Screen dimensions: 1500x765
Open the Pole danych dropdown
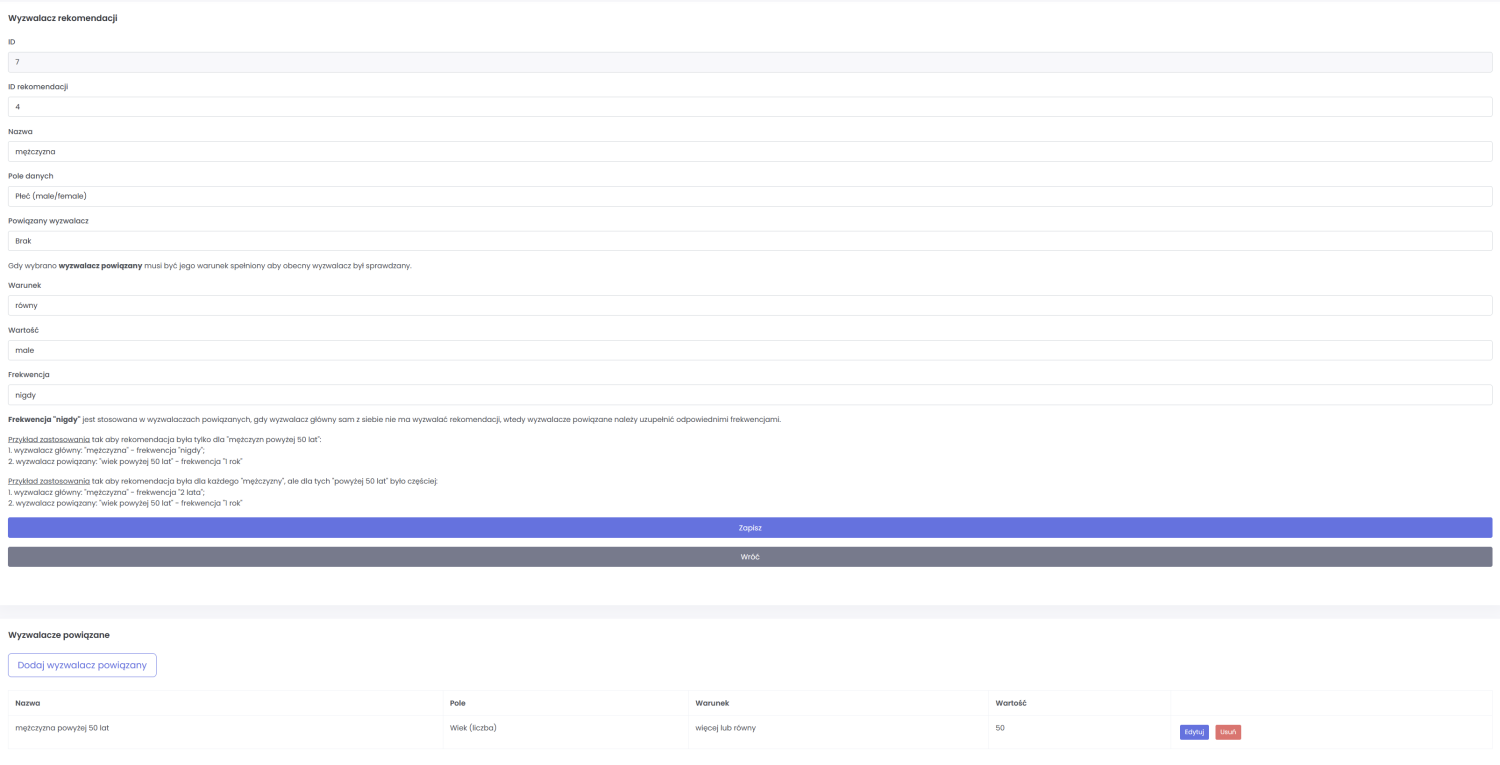749,196
